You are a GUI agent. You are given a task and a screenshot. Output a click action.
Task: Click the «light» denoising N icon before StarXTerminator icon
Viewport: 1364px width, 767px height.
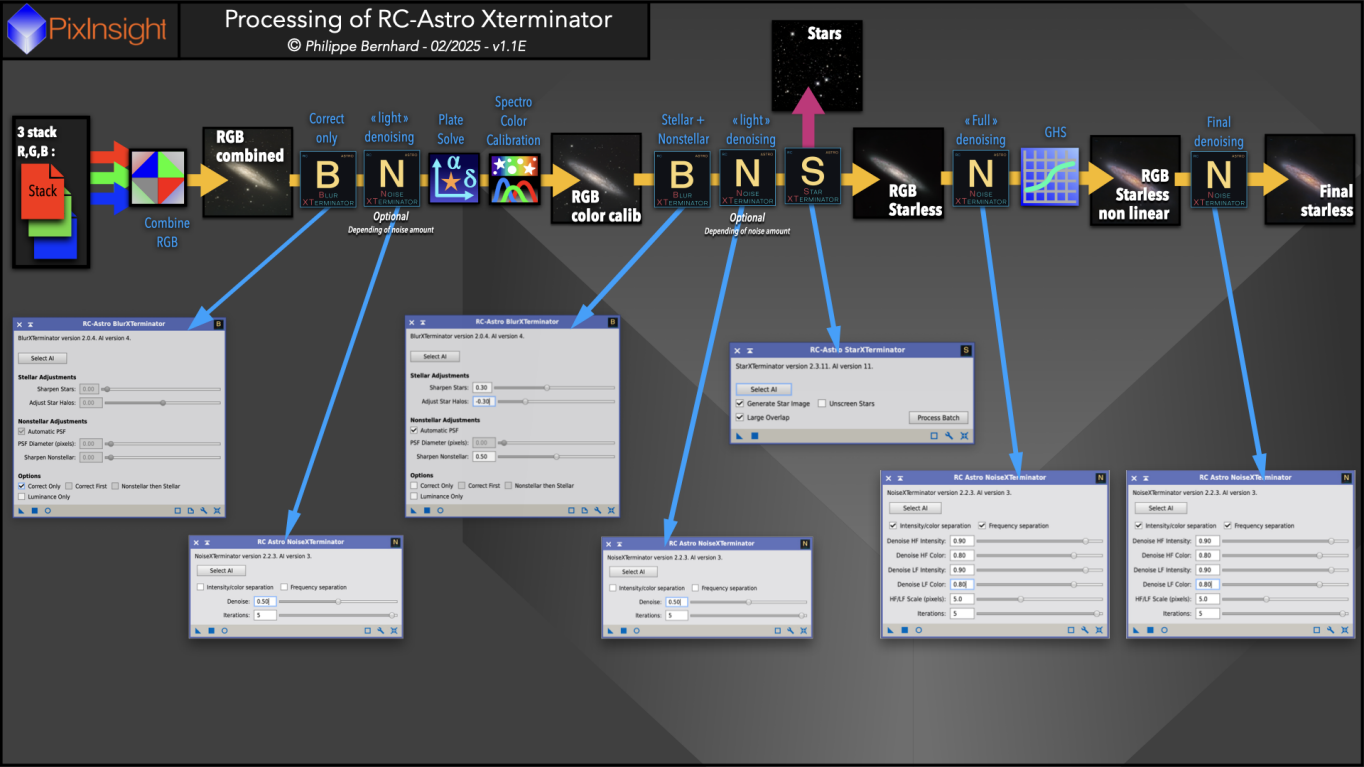pos(747,179)
